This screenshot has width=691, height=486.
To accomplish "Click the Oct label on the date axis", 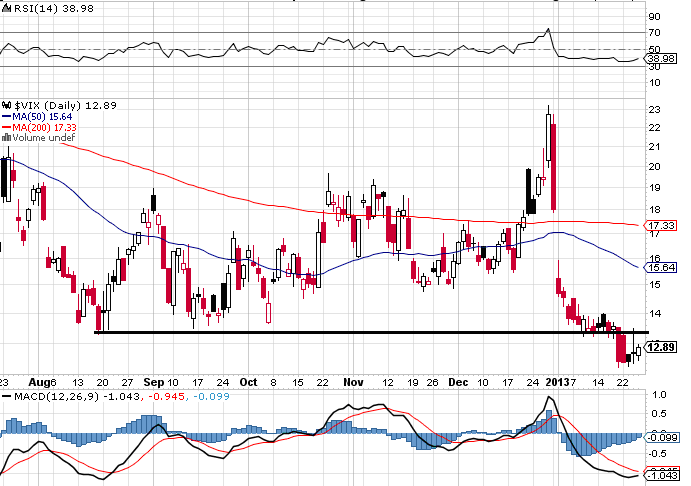I will click(x=248, y=382).
